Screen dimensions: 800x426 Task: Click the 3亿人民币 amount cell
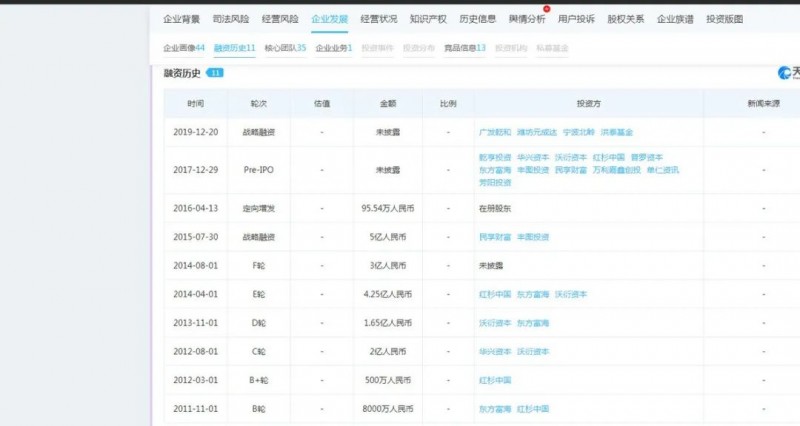click(388, 266)
